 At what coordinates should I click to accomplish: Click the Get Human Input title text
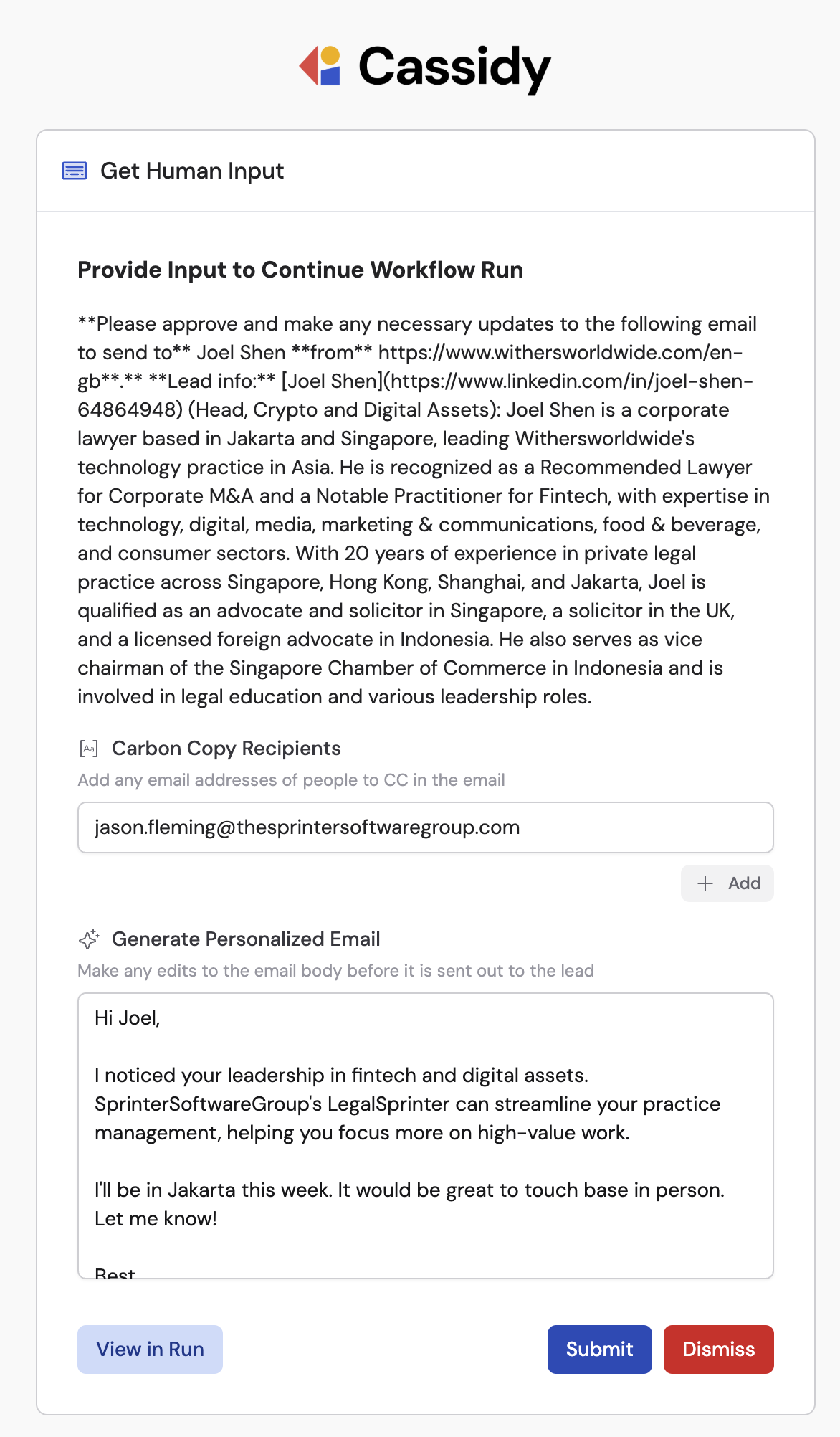192,171
